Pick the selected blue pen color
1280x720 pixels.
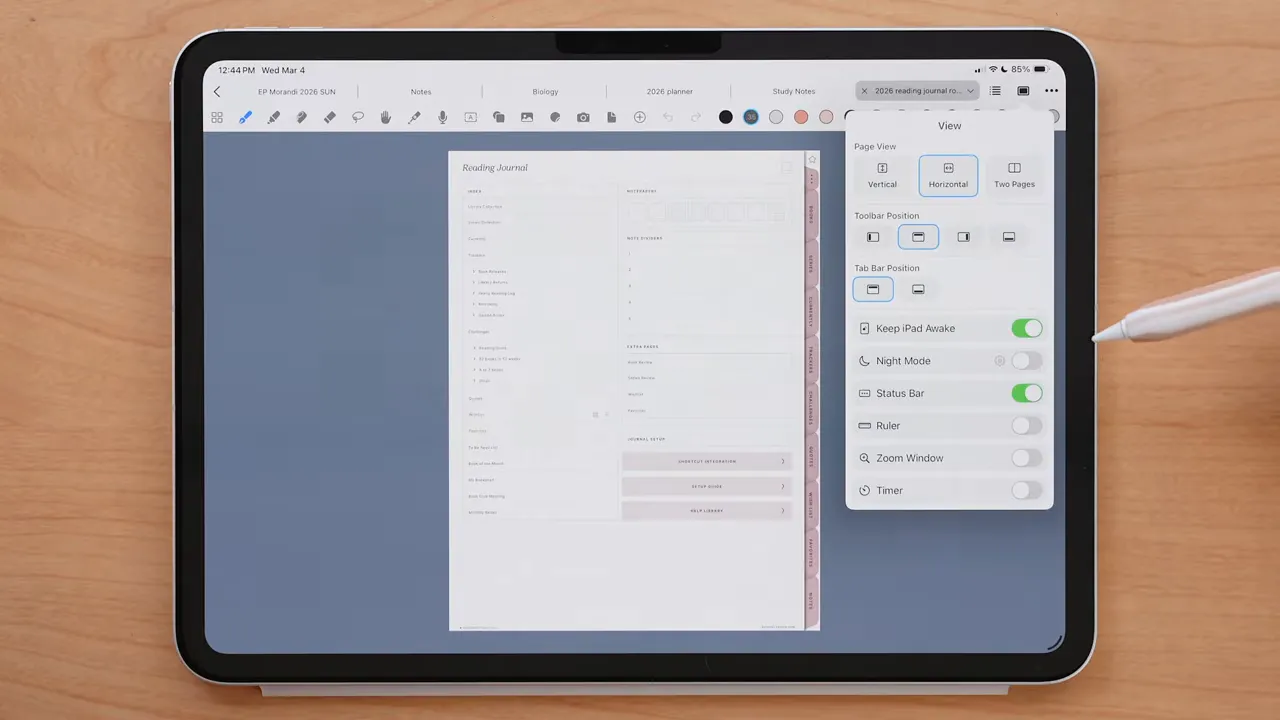pos(751,117)
